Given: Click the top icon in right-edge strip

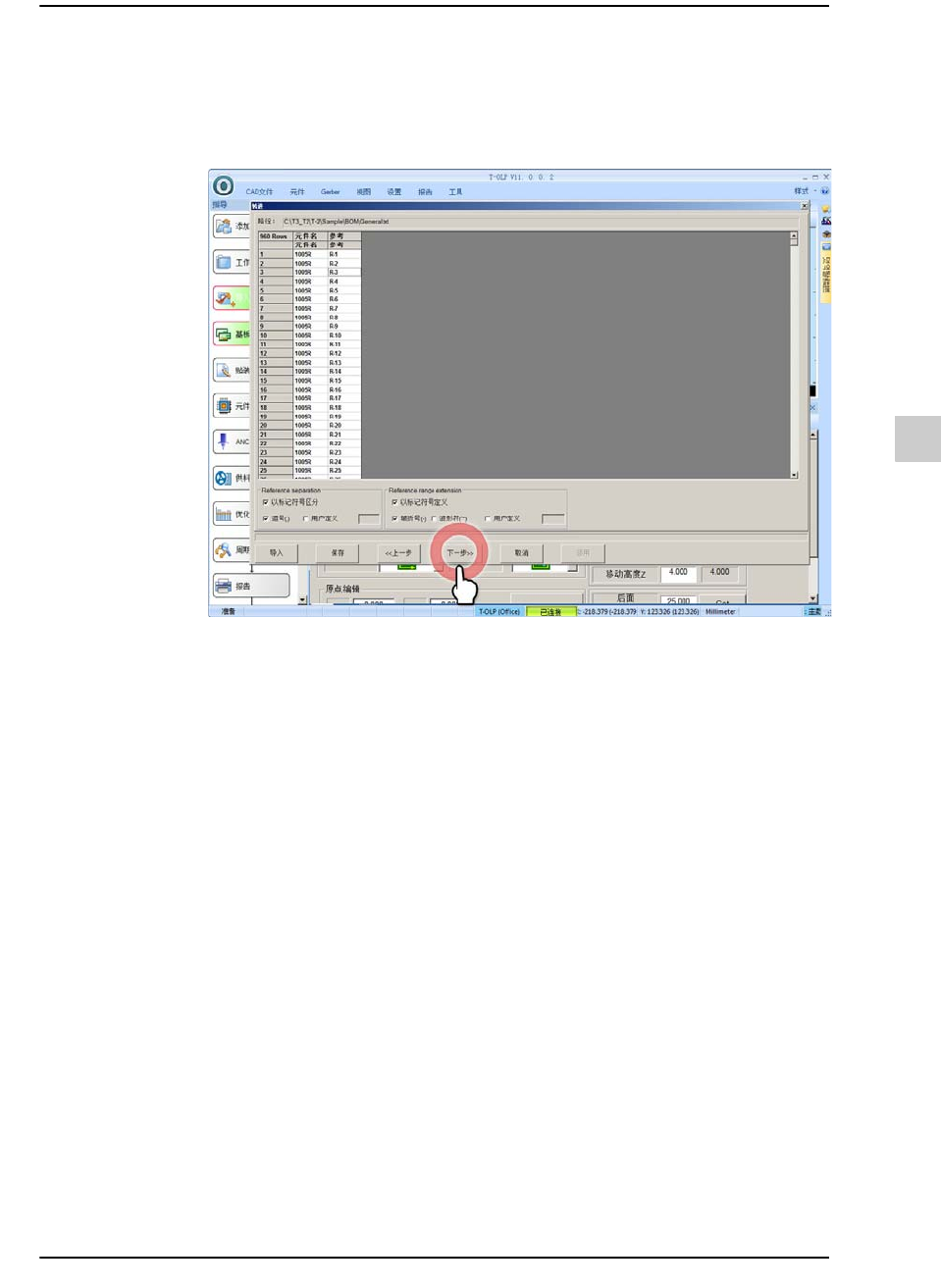Looking at the screenshot, I should pos(826,209).
